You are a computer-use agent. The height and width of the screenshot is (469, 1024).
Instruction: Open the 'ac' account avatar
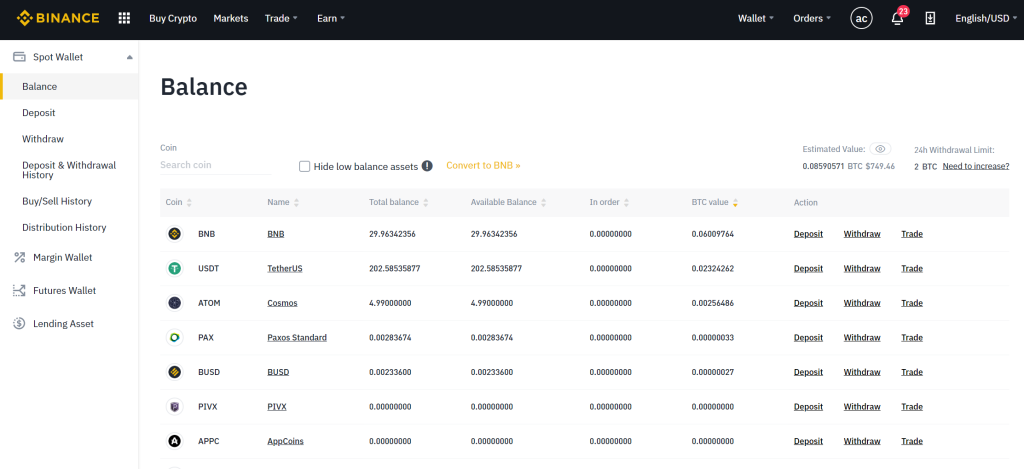(x=861, y=18)
